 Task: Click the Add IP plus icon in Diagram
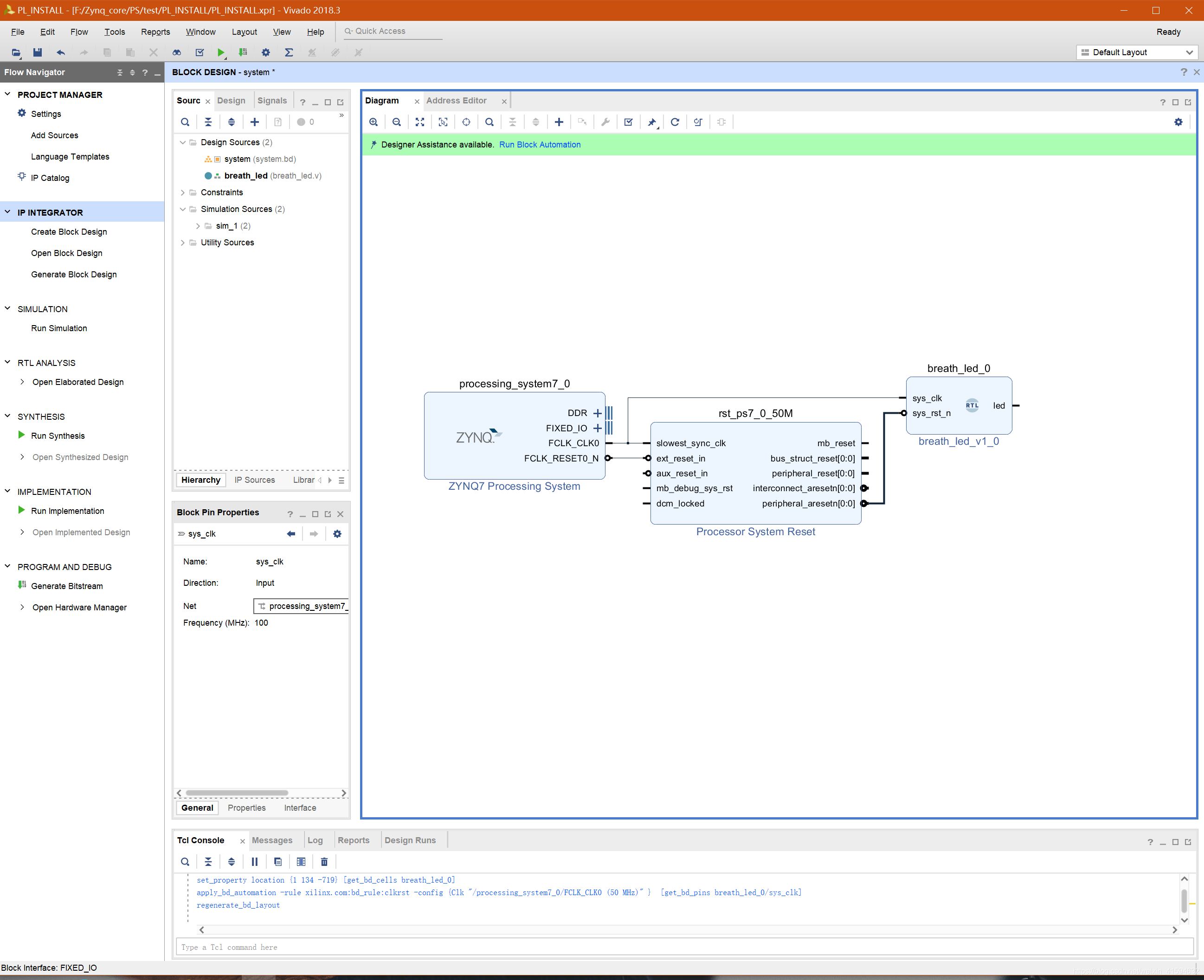point(559,122)
